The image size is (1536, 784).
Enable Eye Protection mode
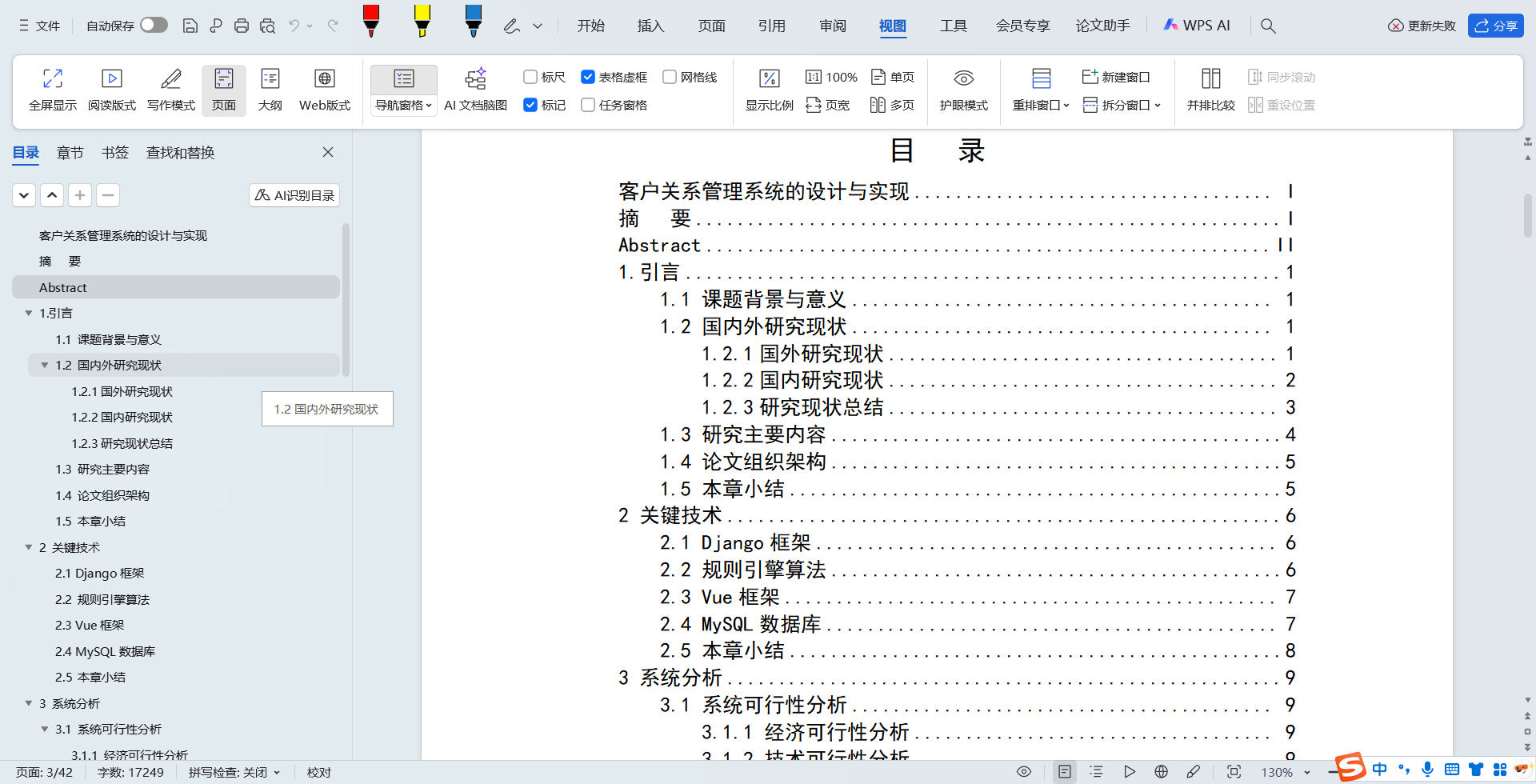click(964, 90)
